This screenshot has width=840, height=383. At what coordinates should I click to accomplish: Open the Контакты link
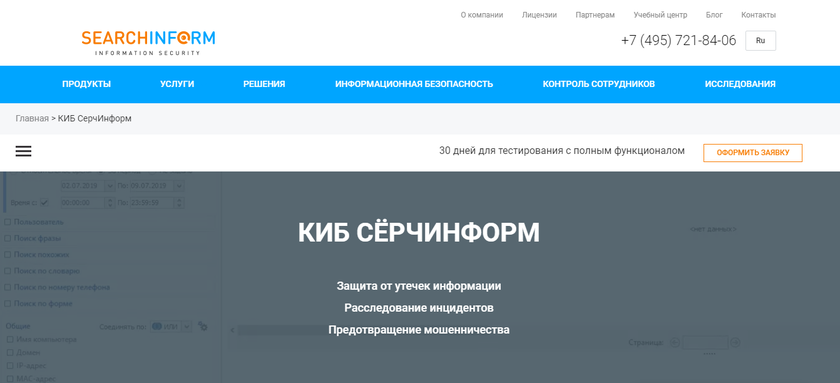pyautogui.click(x=758, y=15)
